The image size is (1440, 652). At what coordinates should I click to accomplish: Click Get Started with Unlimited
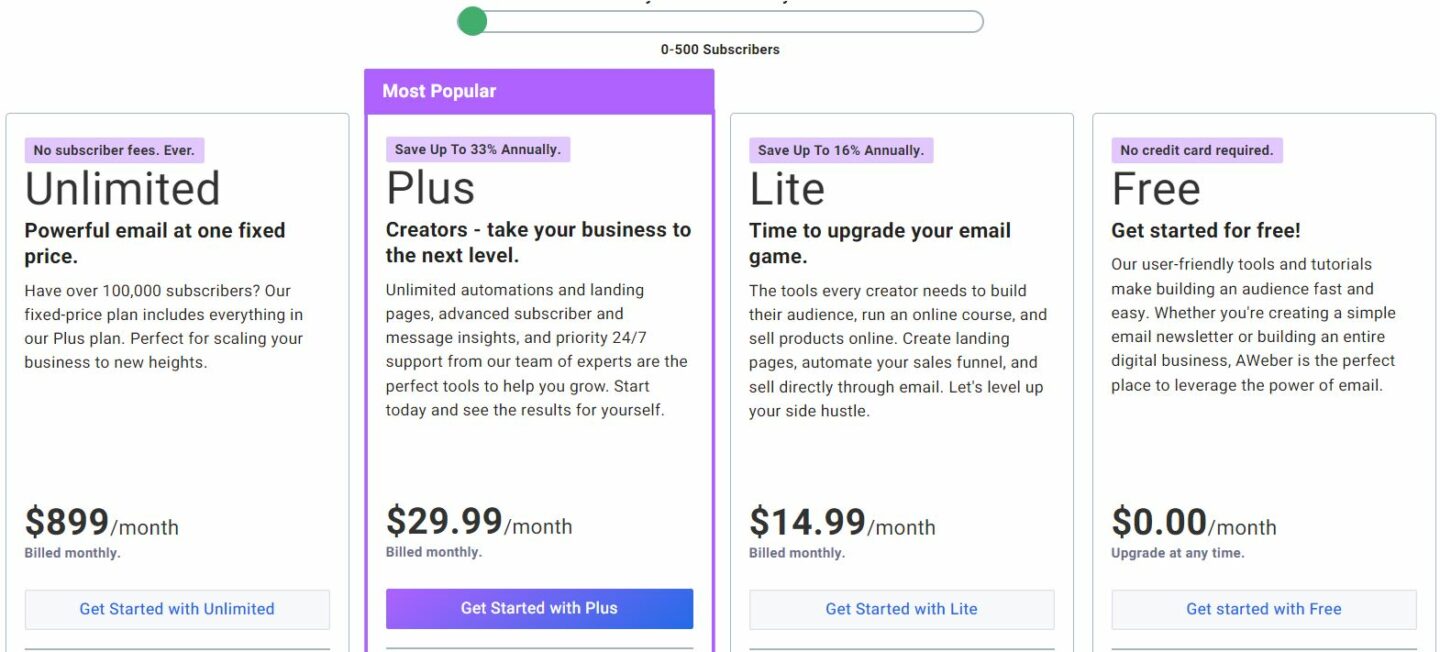click(177, 608)
